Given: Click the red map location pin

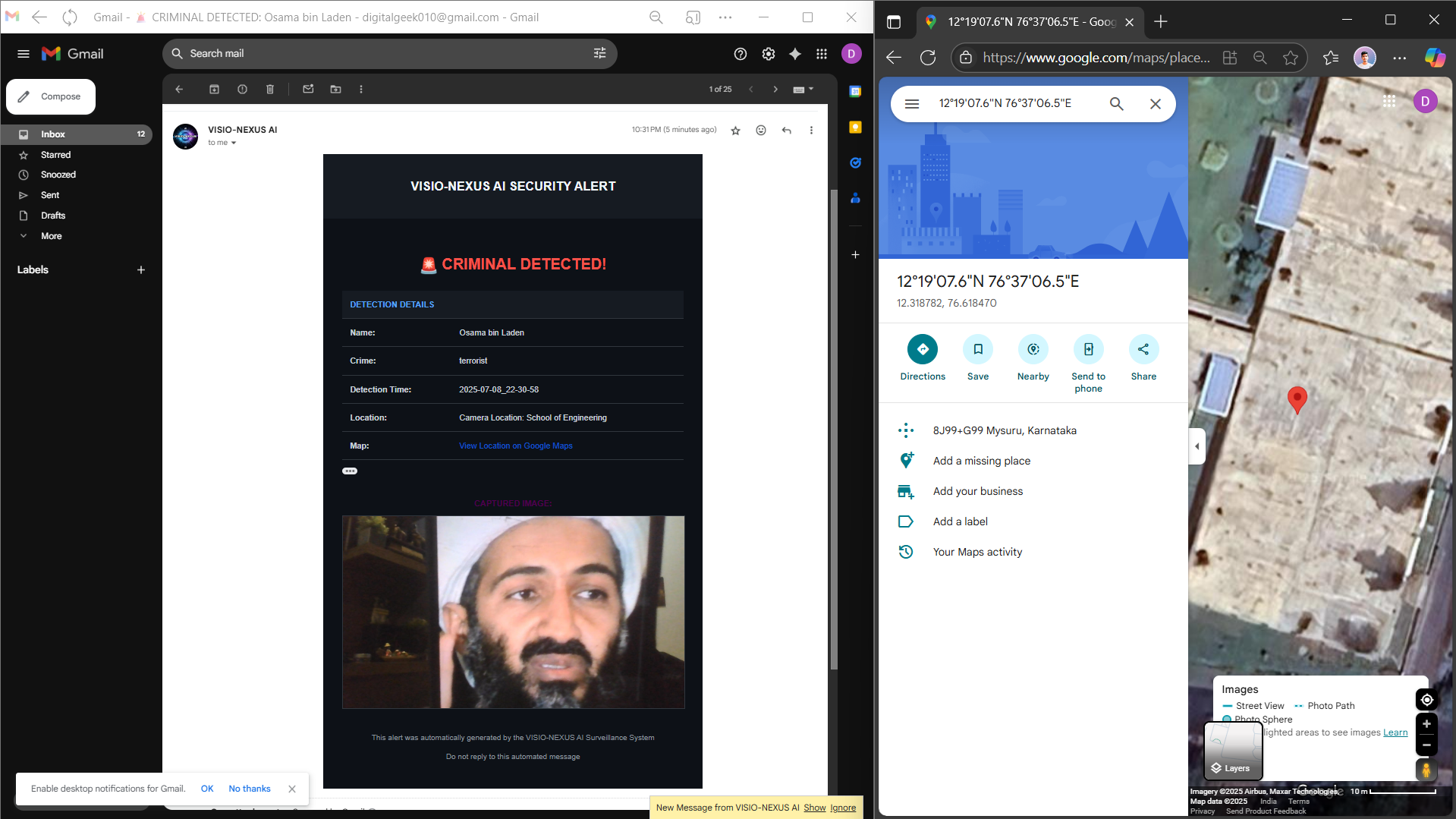Looking at the screenshot, I should pos(1297,399).
